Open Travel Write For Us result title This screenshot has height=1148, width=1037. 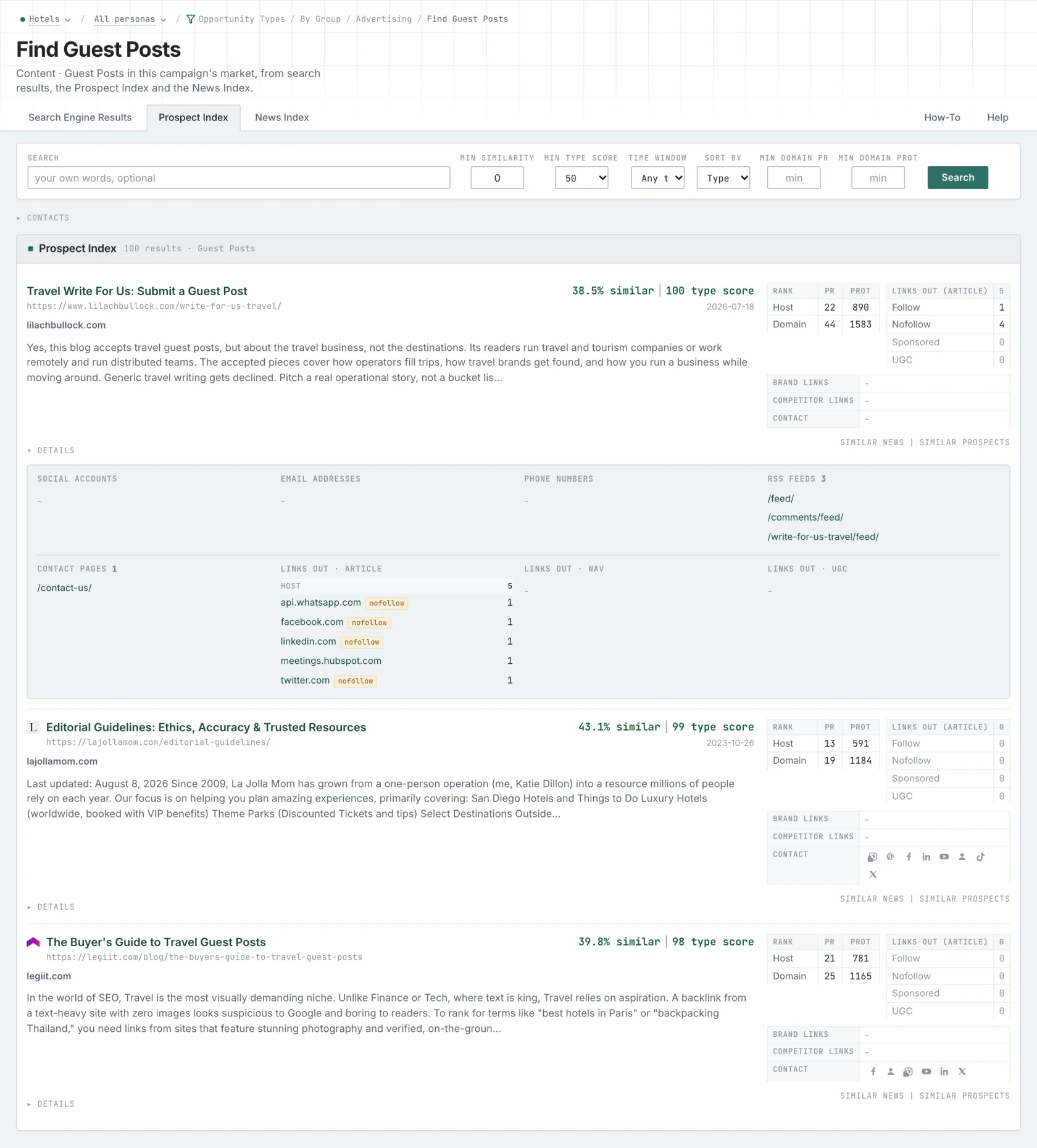pos(137,291)
